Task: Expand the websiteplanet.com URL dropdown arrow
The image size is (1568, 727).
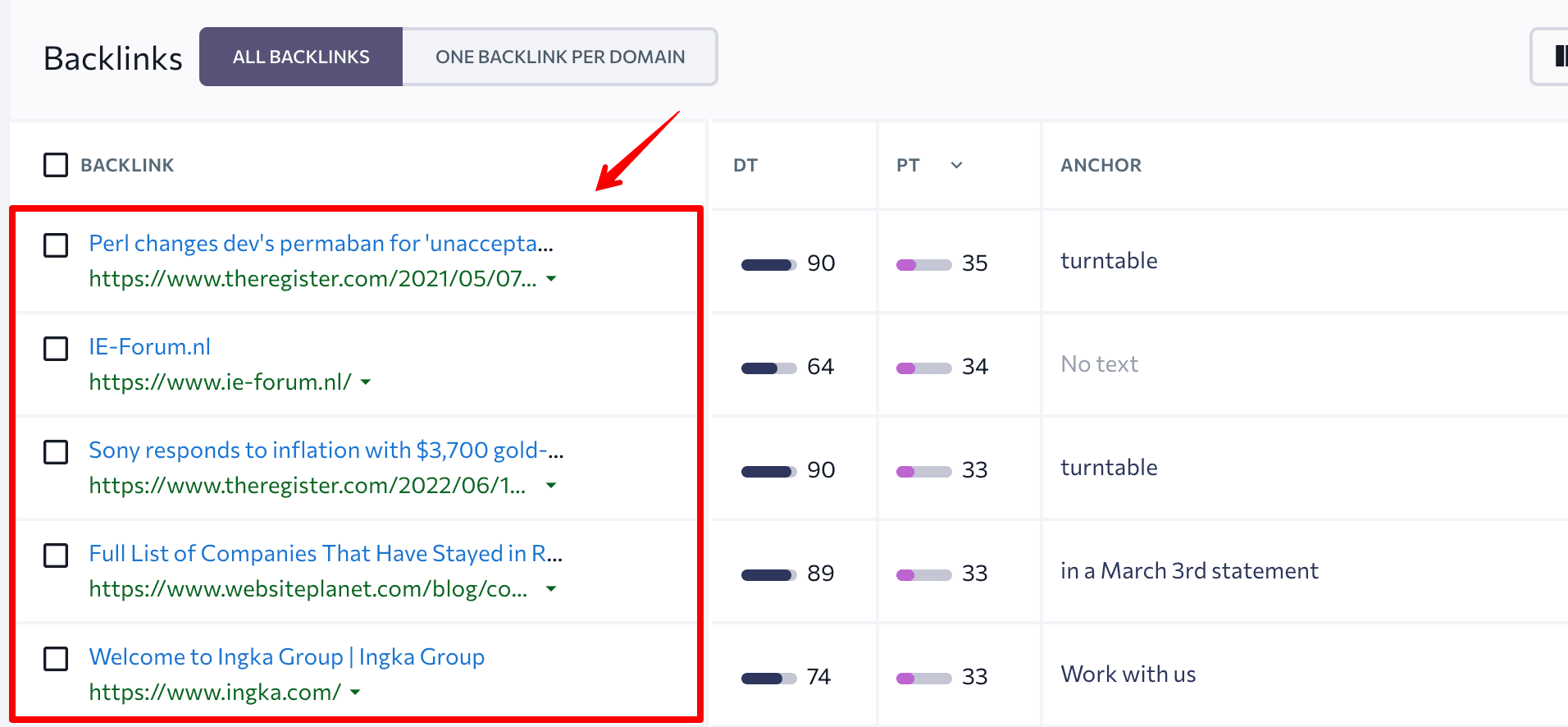Action: click(x=551, y=589)
